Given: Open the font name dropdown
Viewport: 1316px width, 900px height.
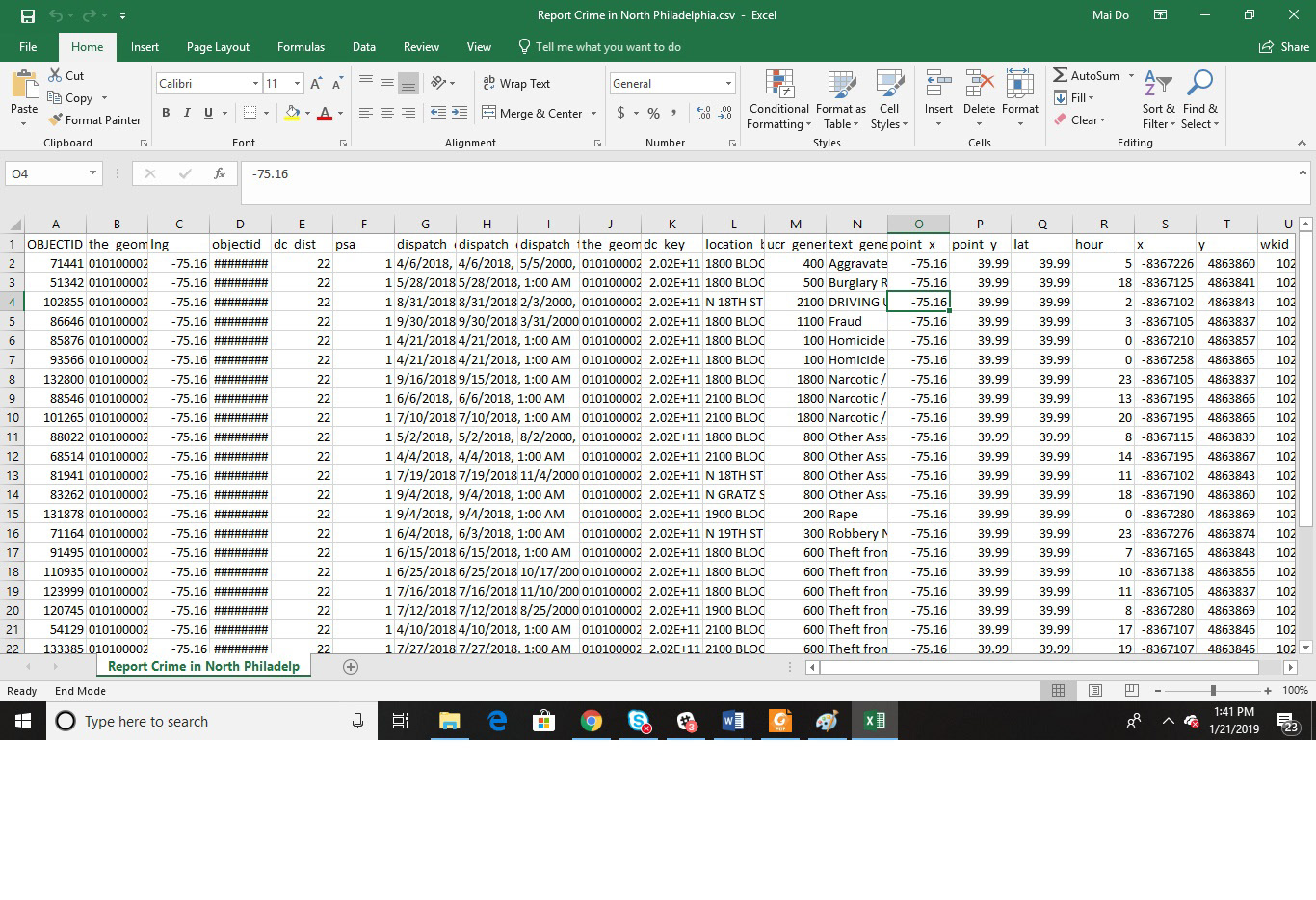Looking at the screenshot, I should 255,84.
